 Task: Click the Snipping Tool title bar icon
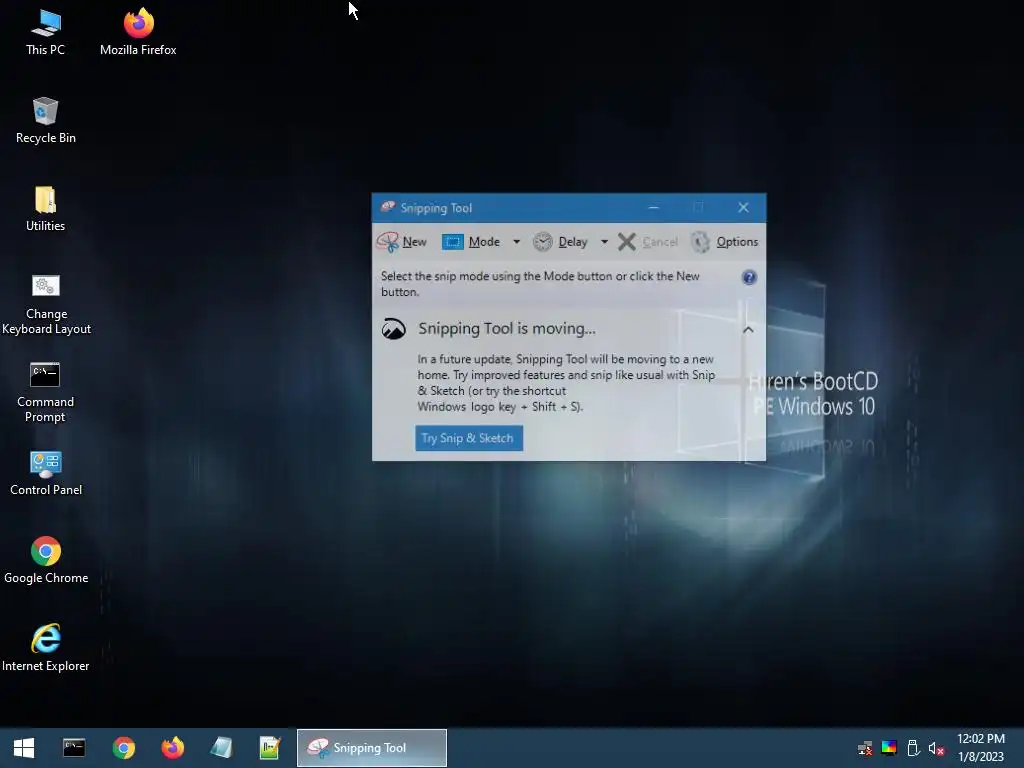[387, 208]
